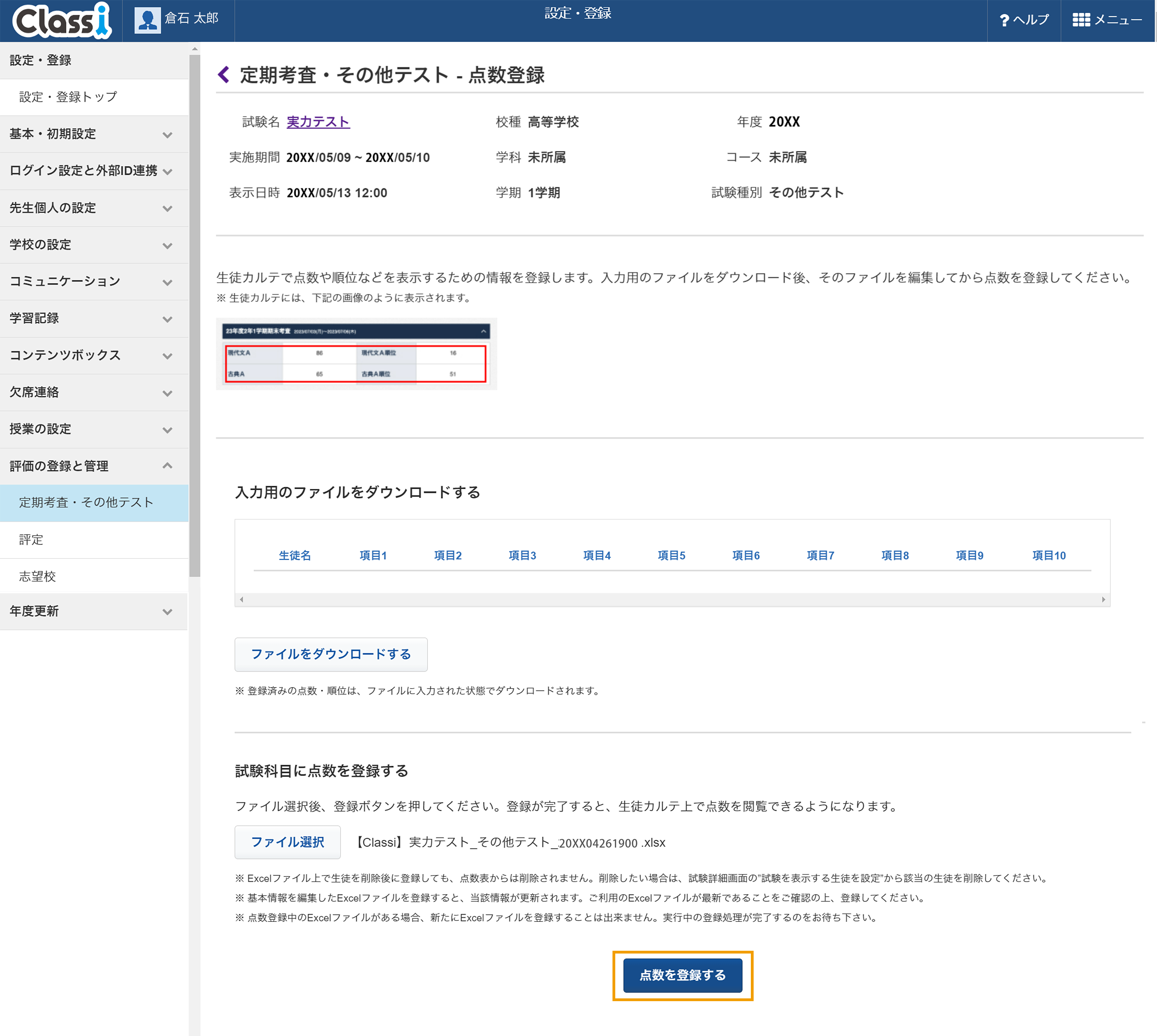Click the Classi logo
The image size is (1157, 1036).
(x=61, y=20)
